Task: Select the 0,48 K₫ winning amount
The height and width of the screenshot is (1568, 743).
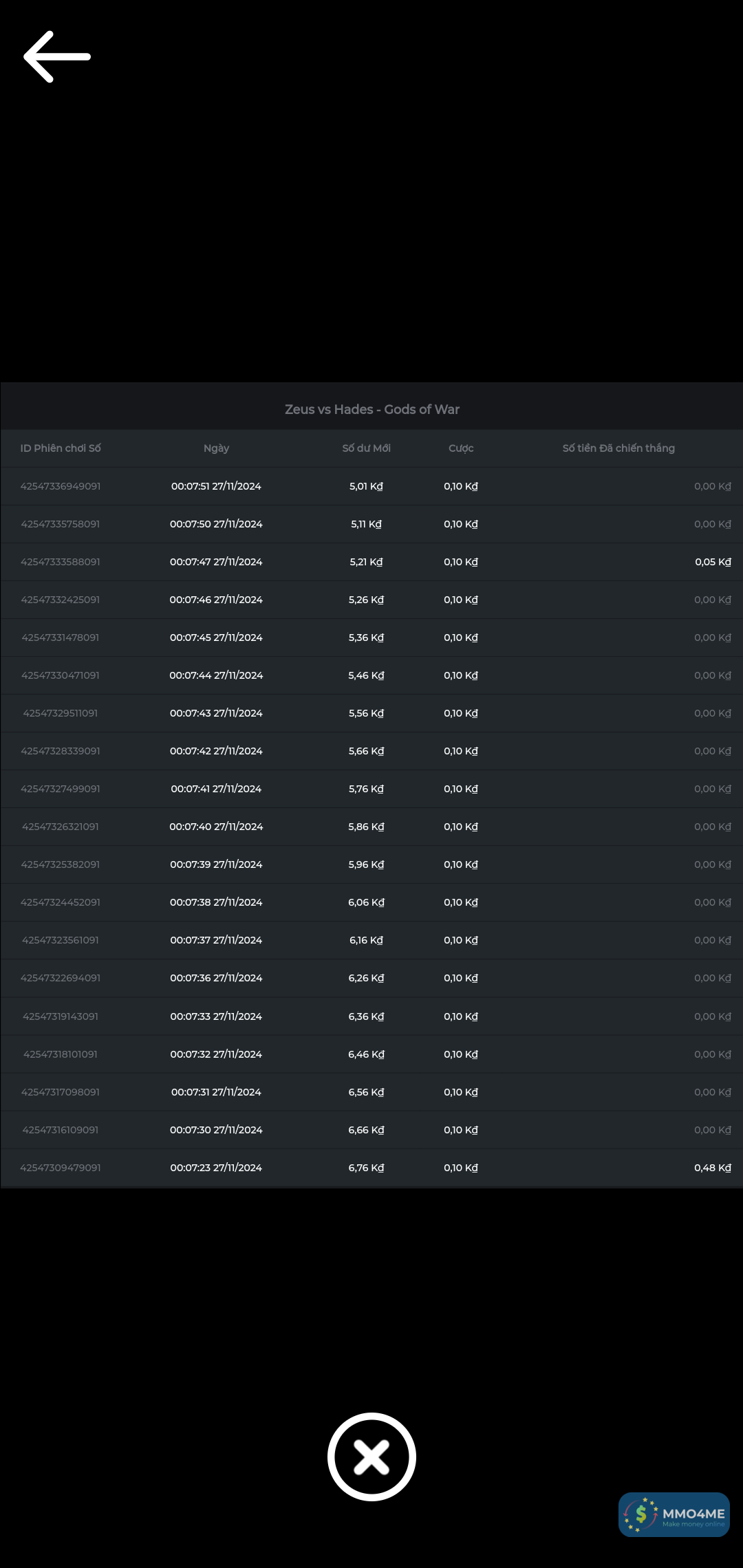Action: (713, 1168)
